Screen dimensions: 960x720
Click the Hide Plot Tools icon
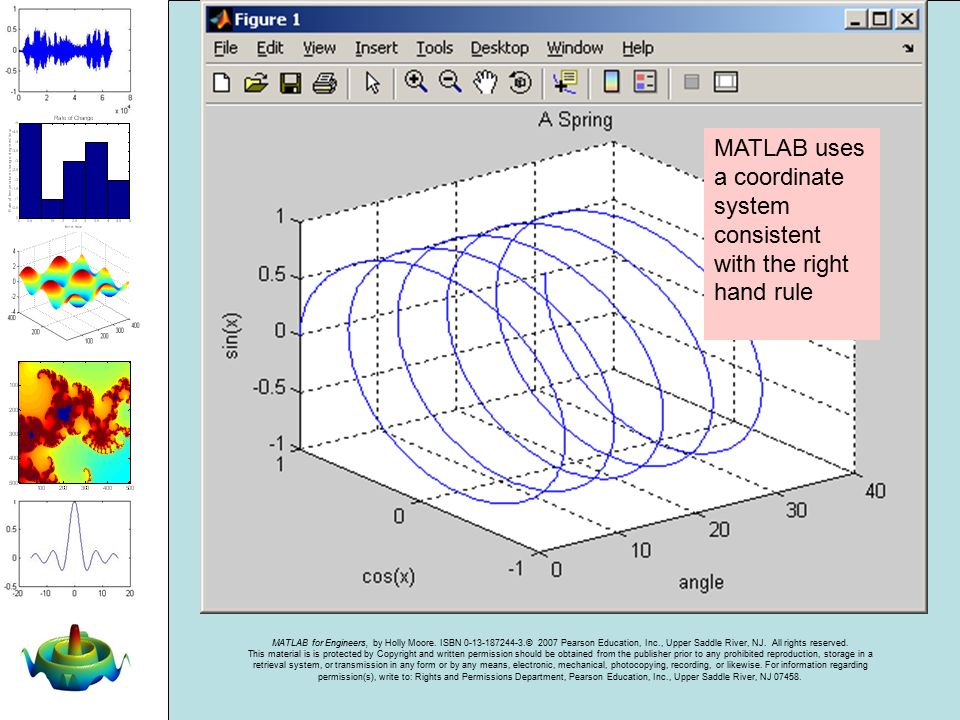(x=691, y=81)
